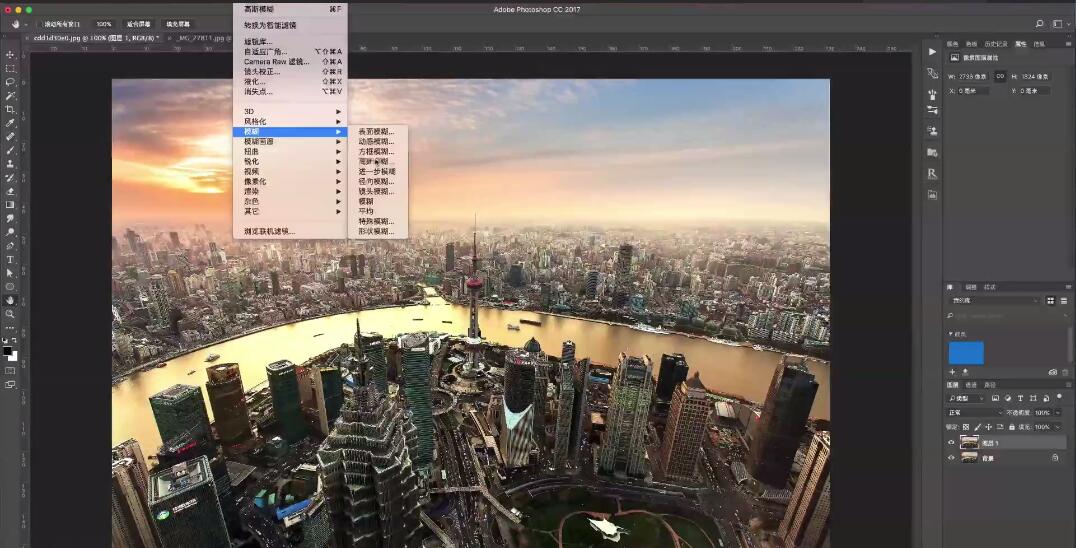Image resolution: width=1076 pixels, height=548 pixels.
Task: Open the layer filter 类型 dropdown
Action: pyautogui.click(x=967, y=398)
